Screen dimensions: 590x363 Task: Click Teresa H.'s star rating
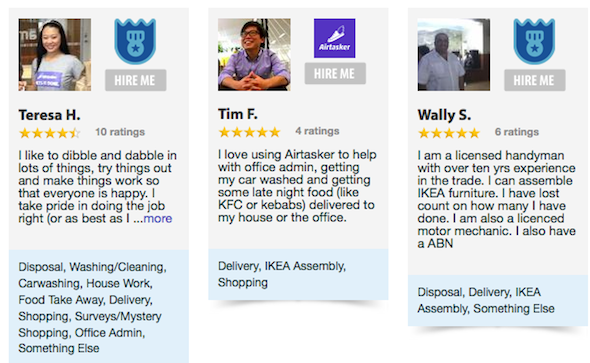(50, 133)
